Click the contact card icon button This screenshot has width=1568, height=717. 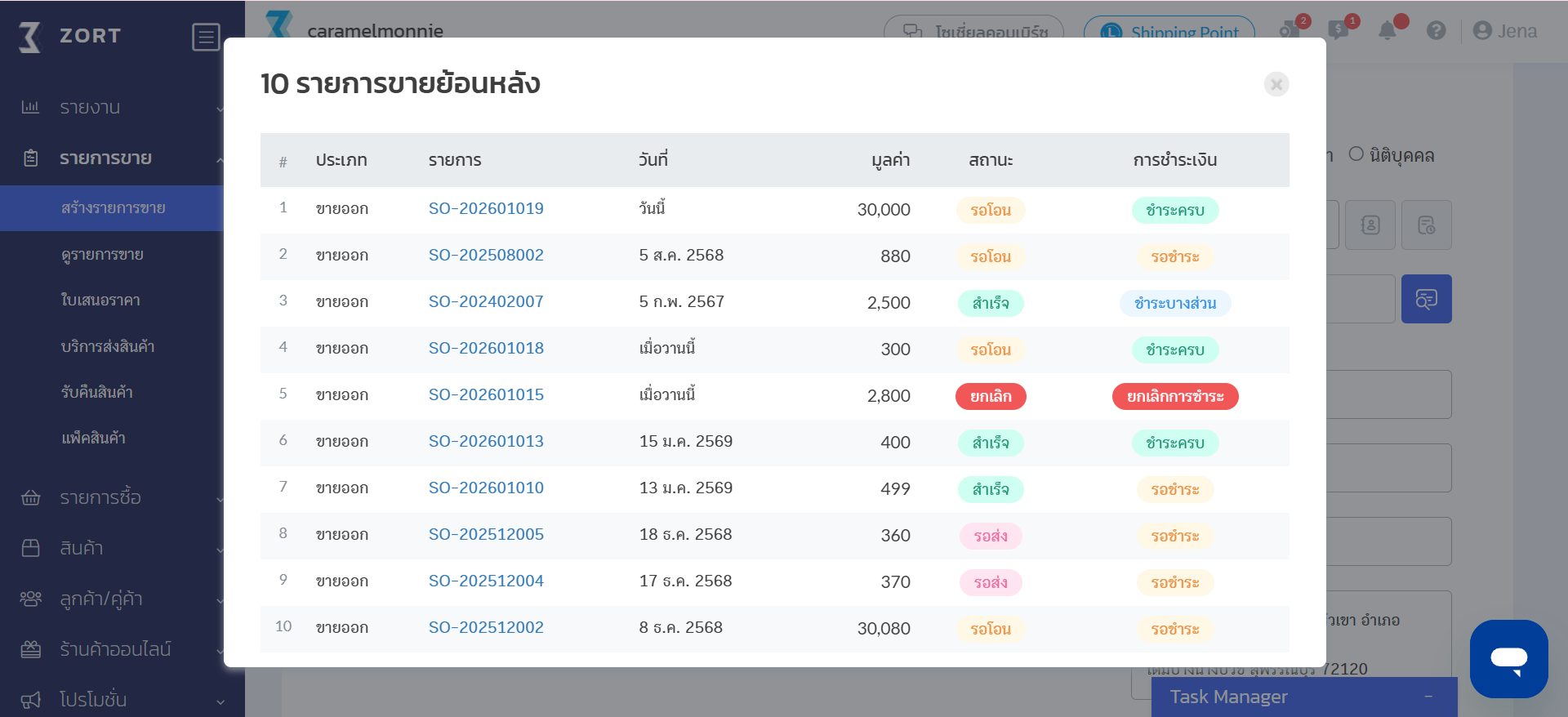(1370, 225)
